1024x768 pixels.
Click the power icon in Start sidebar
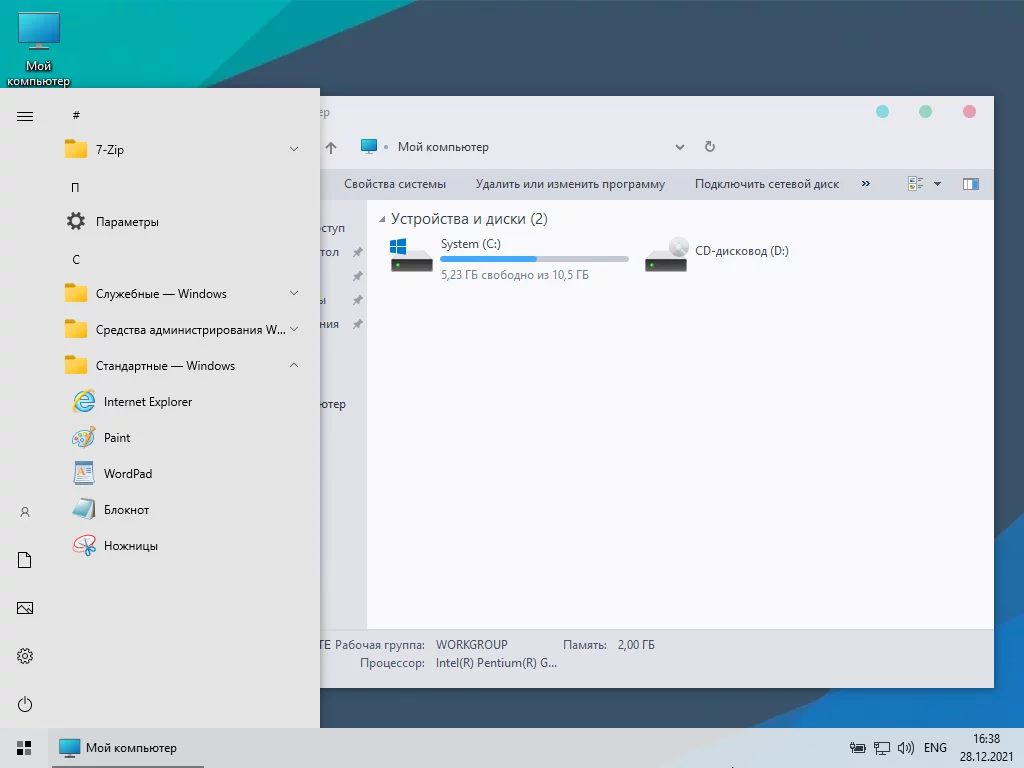click(x=25, y=704)
